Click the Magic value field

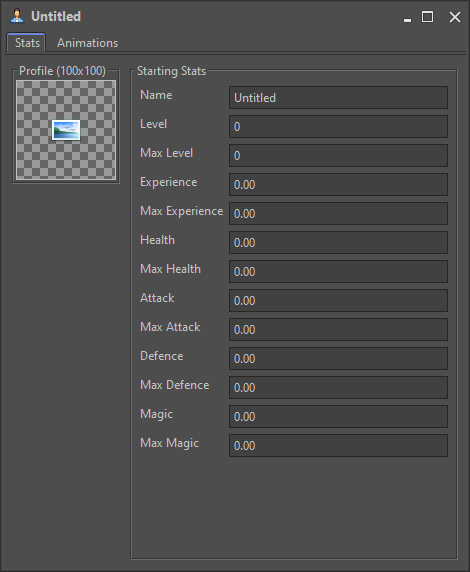[338, 417]
